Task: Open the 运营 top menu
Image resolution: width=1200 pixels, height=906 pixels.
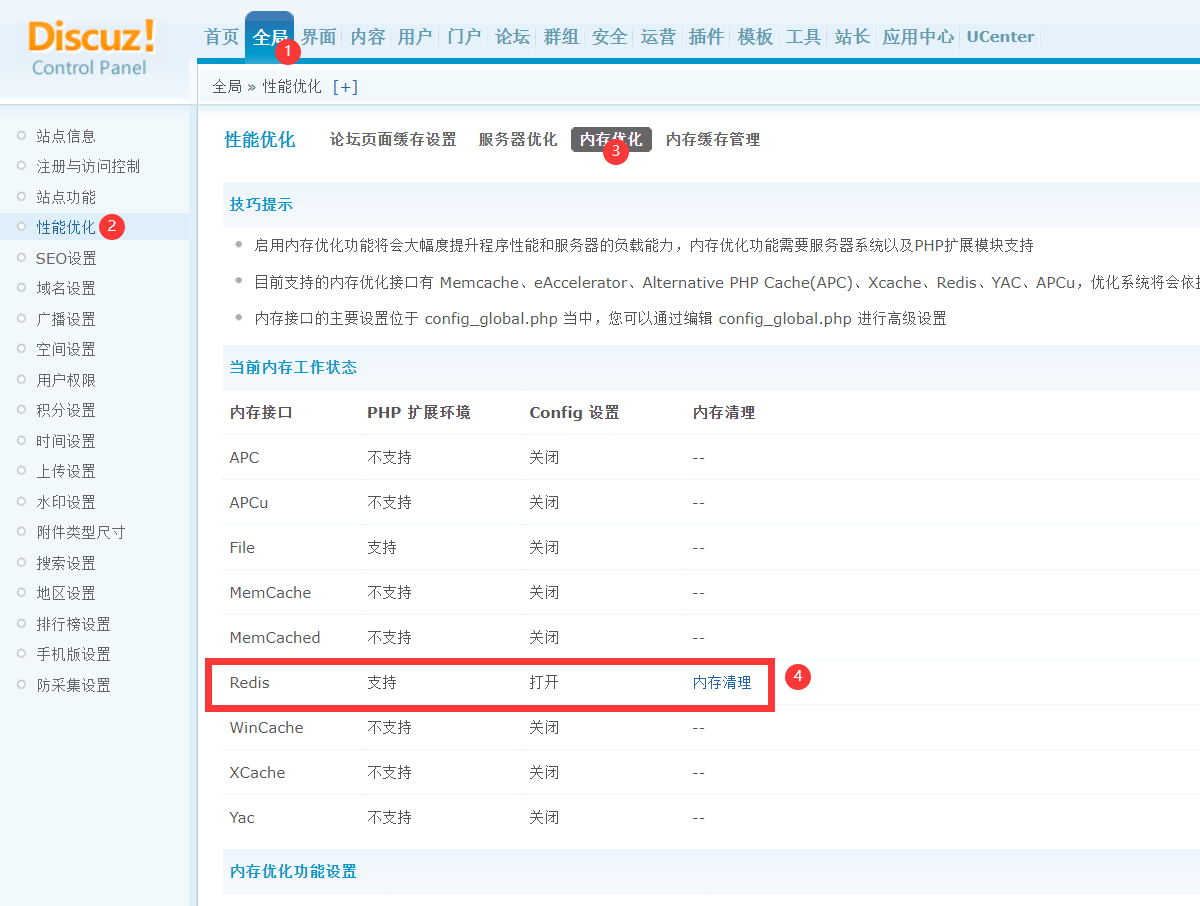Action: (658, 37)
